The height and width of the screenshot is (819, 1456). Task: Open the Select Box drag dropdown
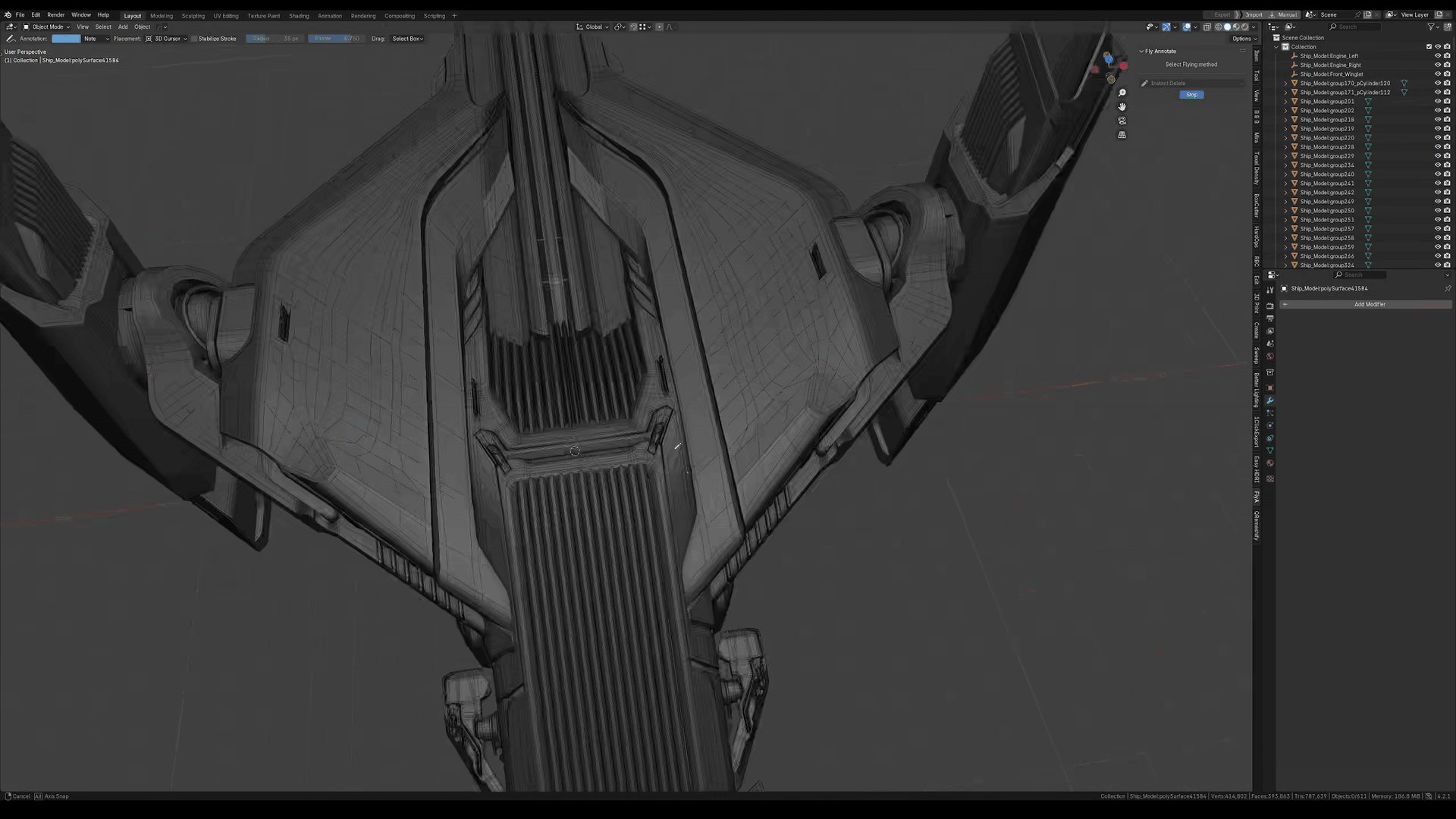click(407, 39)
